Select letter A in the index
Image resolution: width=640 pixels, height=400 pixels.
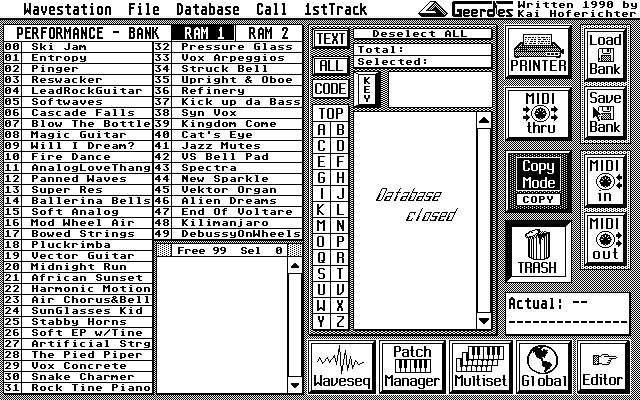coord(322,130)
